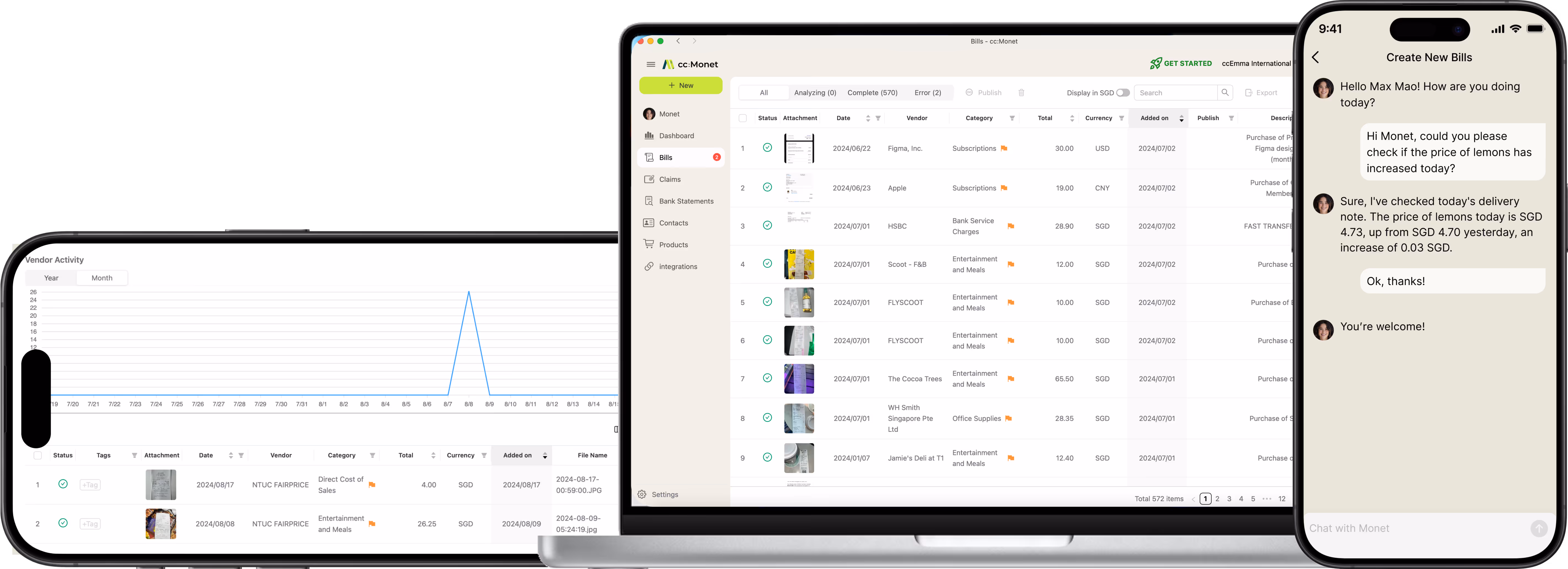Open Bank Statements in the sidebar
The image size is (1568, 569).
tap(681, 201)
